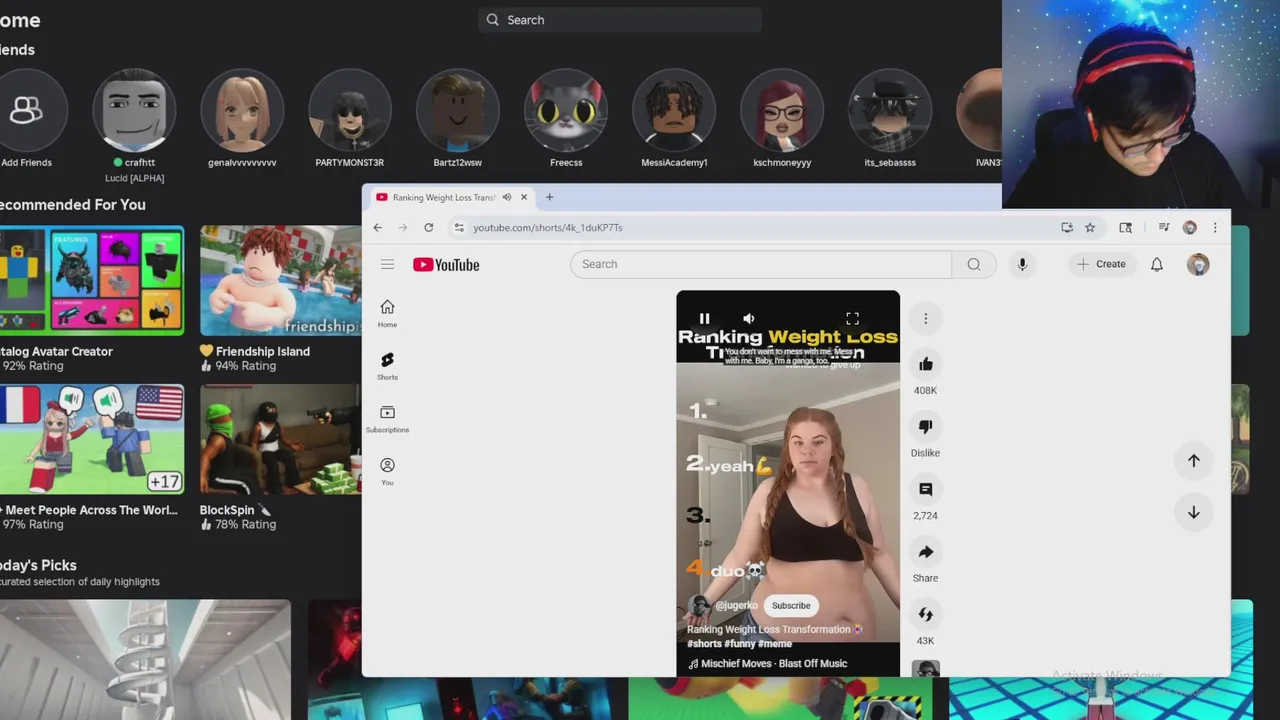Click the YouTube logo
The height and width of the screenshot is (720, 1280).
(x=446, y=264)
